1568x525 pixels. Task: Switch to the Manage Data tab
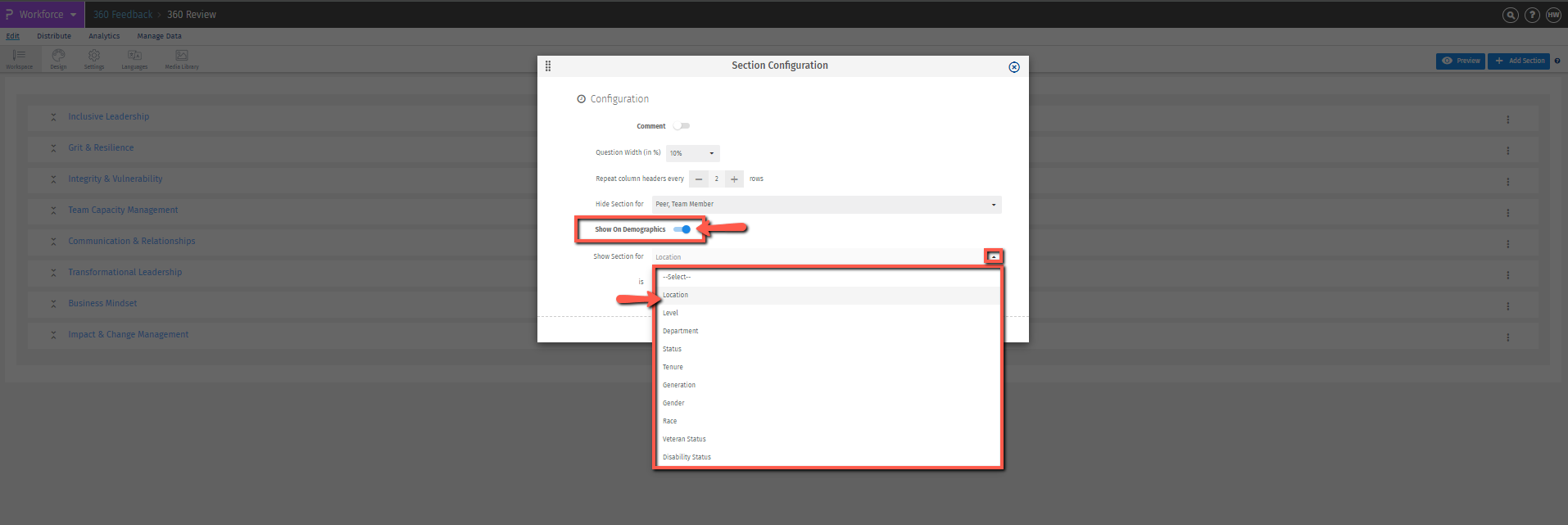click(x=159, y=36)
